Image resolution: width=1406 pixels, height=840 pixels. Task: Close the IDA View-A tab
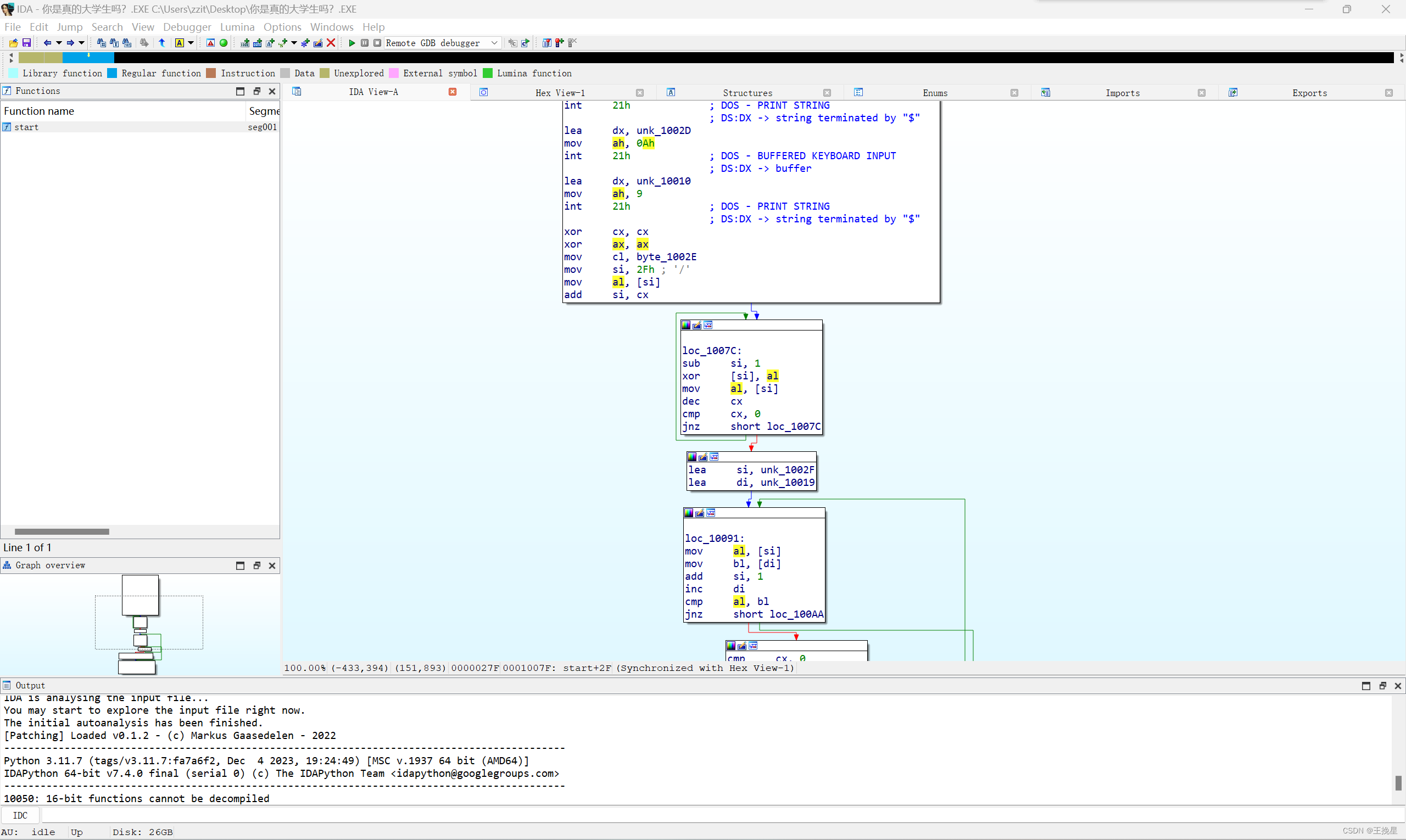[x=453, y=92]
